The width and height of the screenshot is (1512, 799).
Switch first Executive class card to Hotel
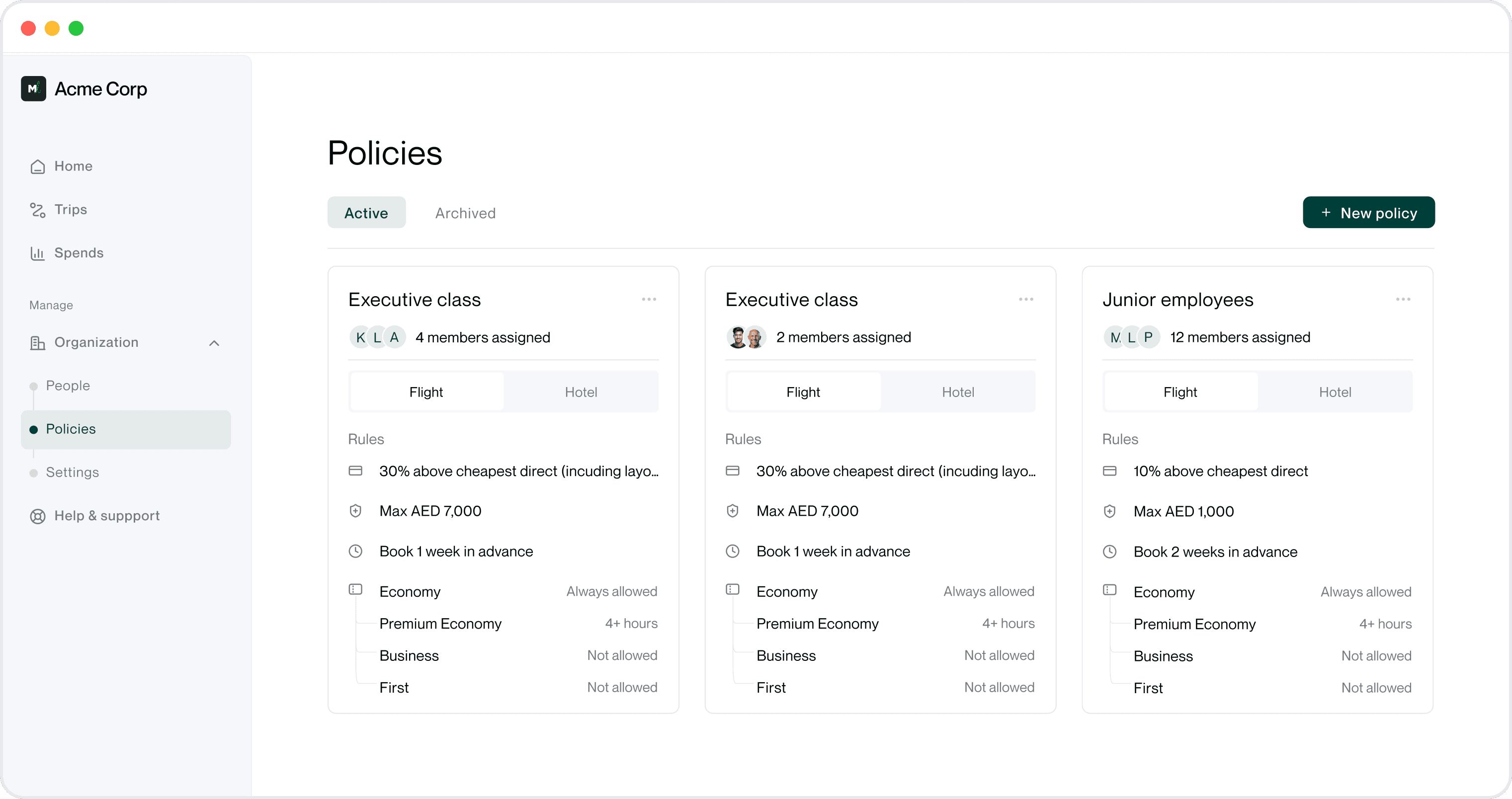(x=581, y=392)
